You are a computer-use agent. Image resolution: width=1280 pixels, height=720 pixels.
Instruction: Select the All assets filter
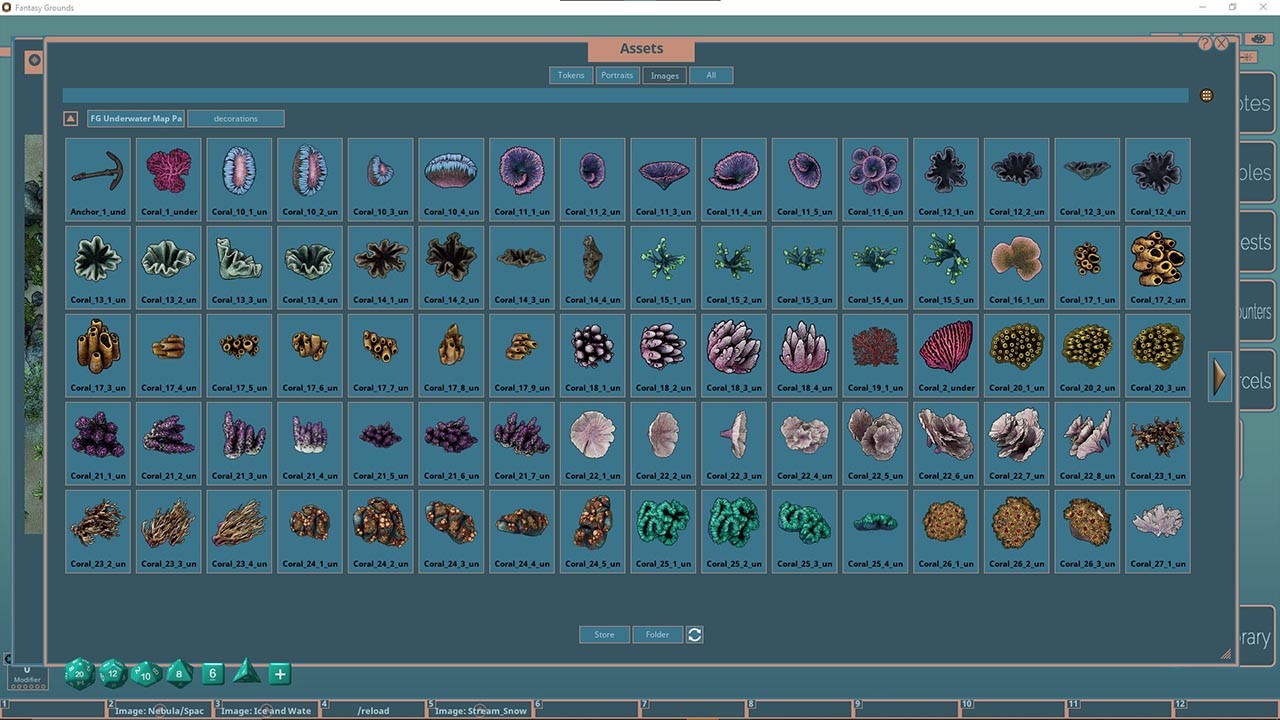click(x=711, y=75)
